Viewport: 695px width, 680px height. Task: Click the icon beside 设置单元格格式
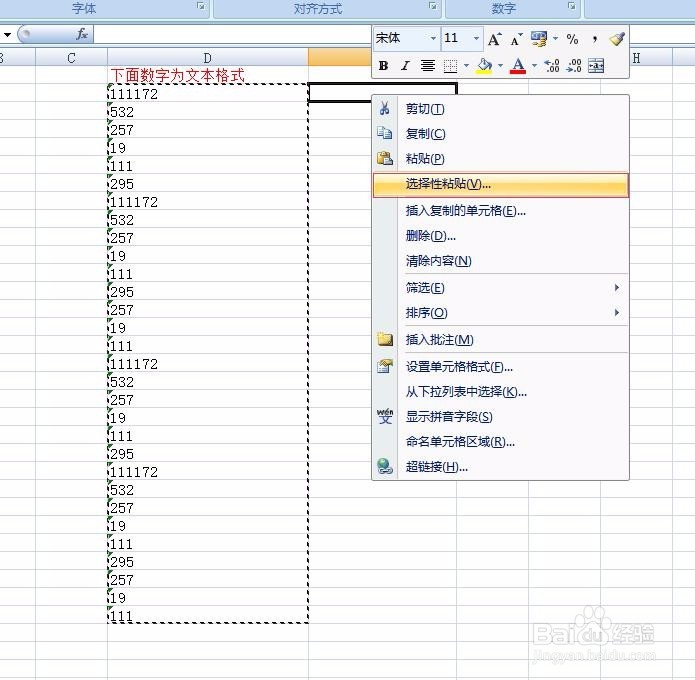tap(385, 367)
